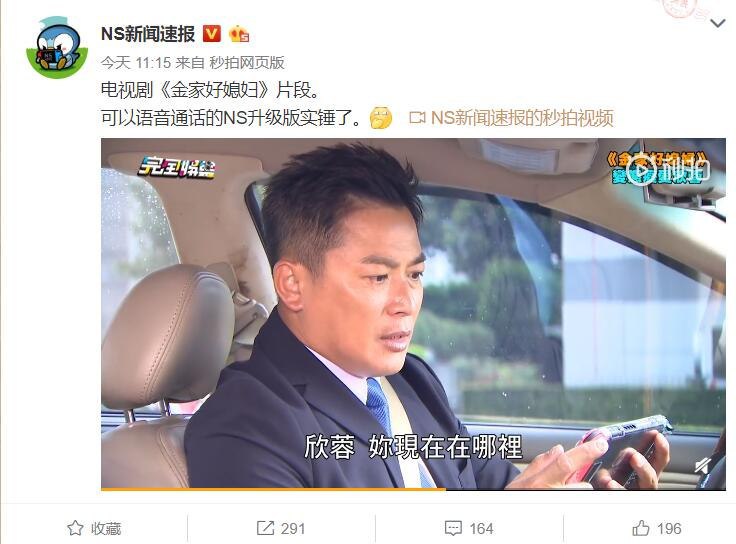This screenshot has height=544, width=736.
Task: Click the camera icon beside video link
Action: tap(417, 117)
